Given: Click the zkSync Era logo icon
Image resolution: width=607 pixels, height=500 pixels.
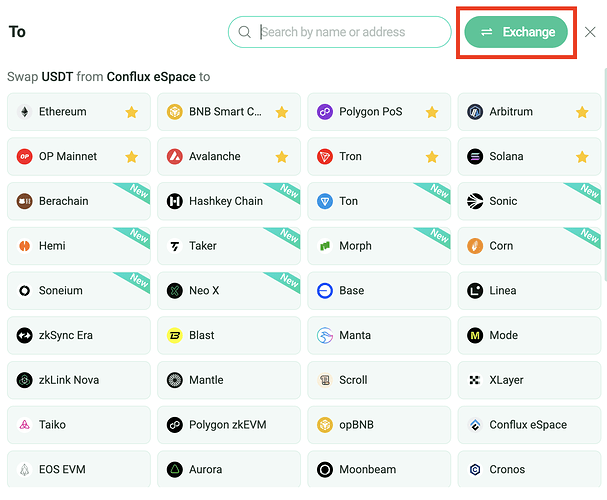Looking at the screenshot, I should point(24,336).
